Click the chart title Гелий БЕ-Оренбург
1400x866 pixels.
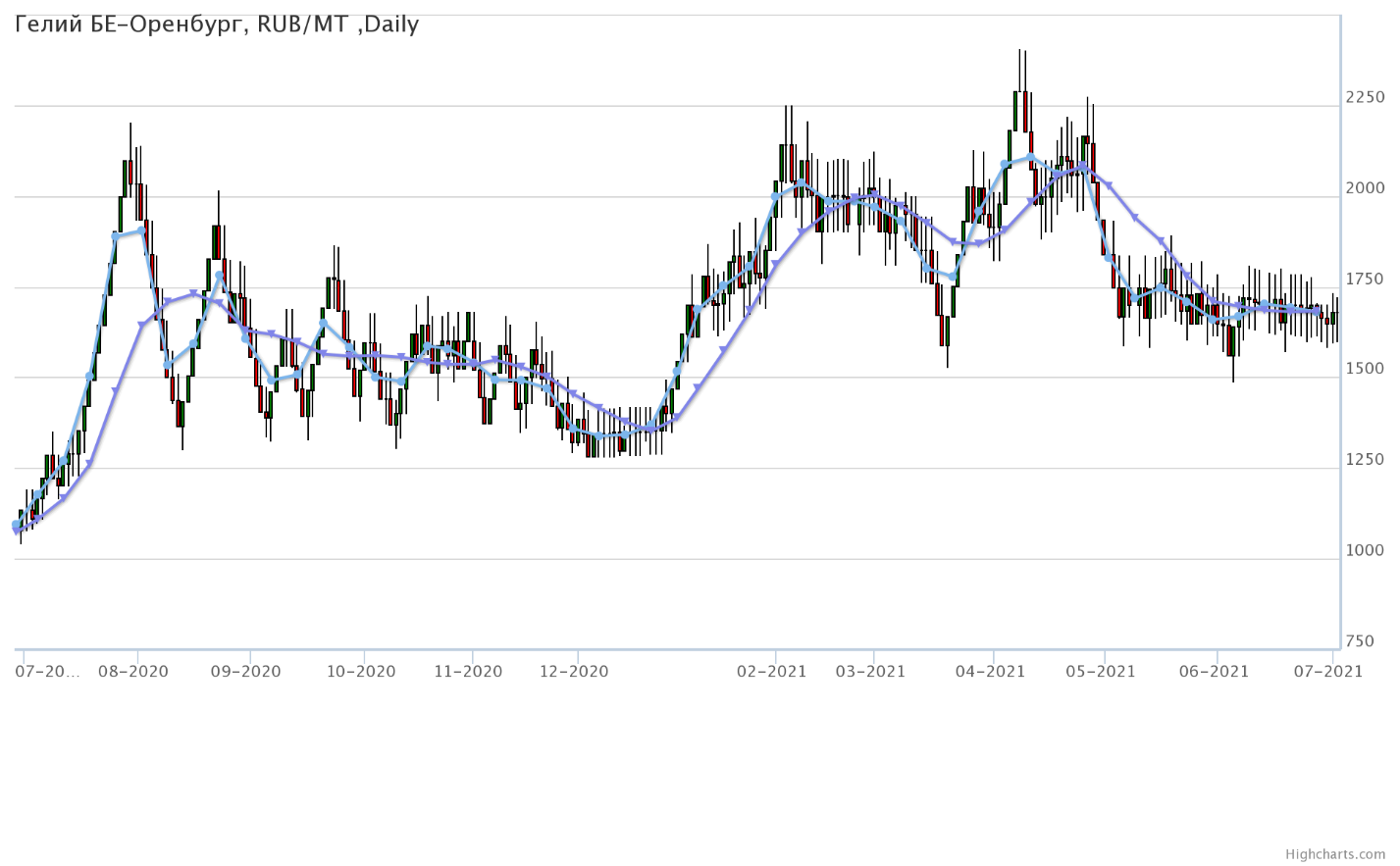tap(217, 25)
